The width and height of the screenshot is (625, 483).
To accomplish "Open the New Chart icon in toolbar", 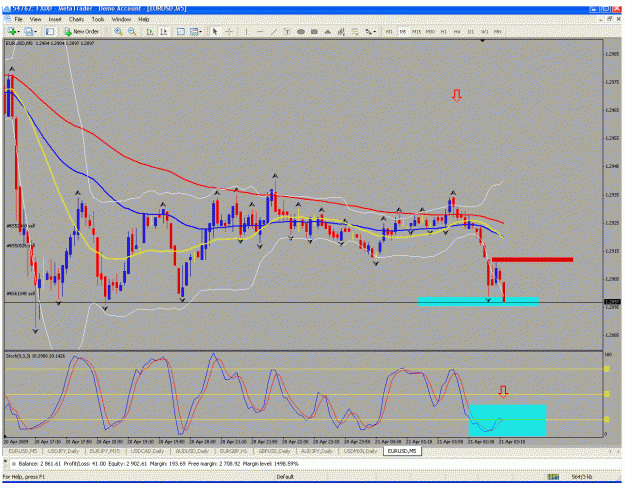I will 11,31.
